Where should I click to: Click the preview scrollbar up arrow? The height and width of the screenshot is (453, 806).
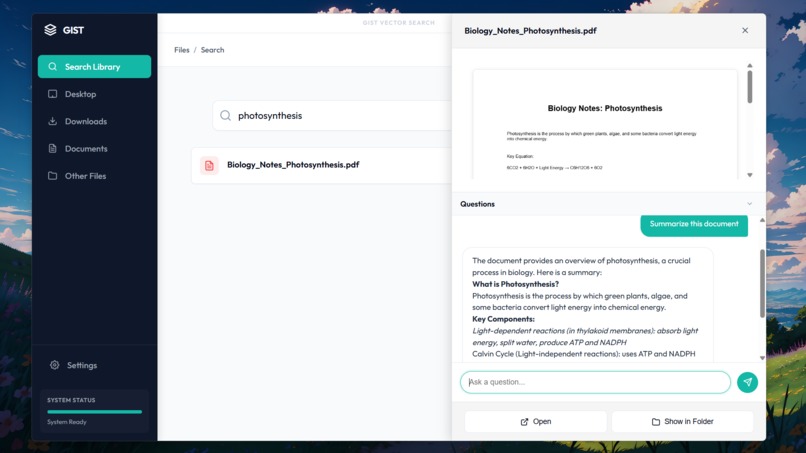(x=749, y=66)
